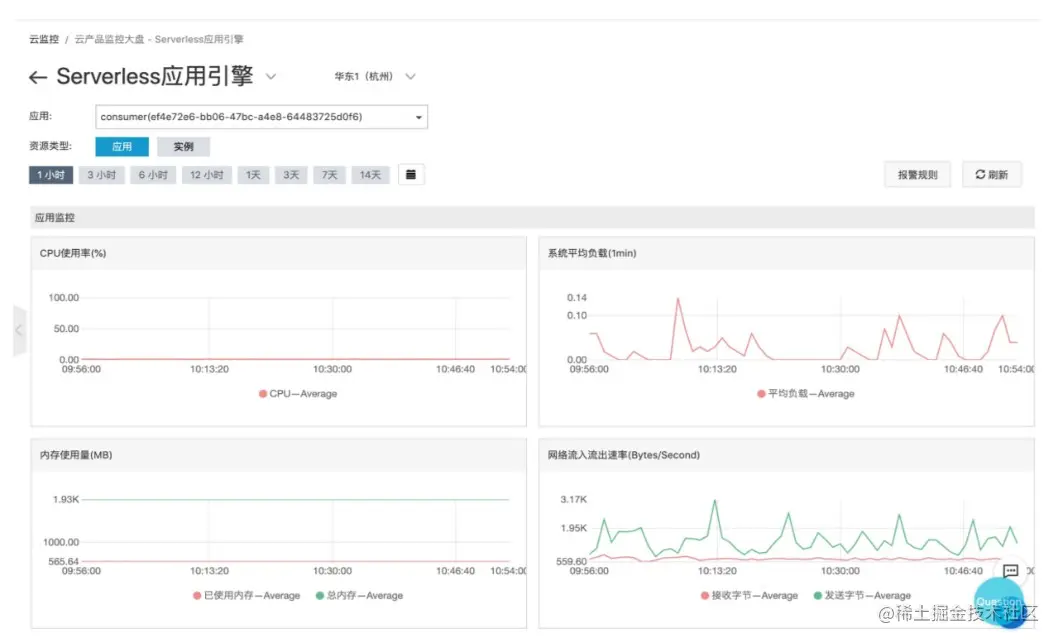Toggle 接收字节—Average legend series
1058x643 pixels.
point(749,596)
